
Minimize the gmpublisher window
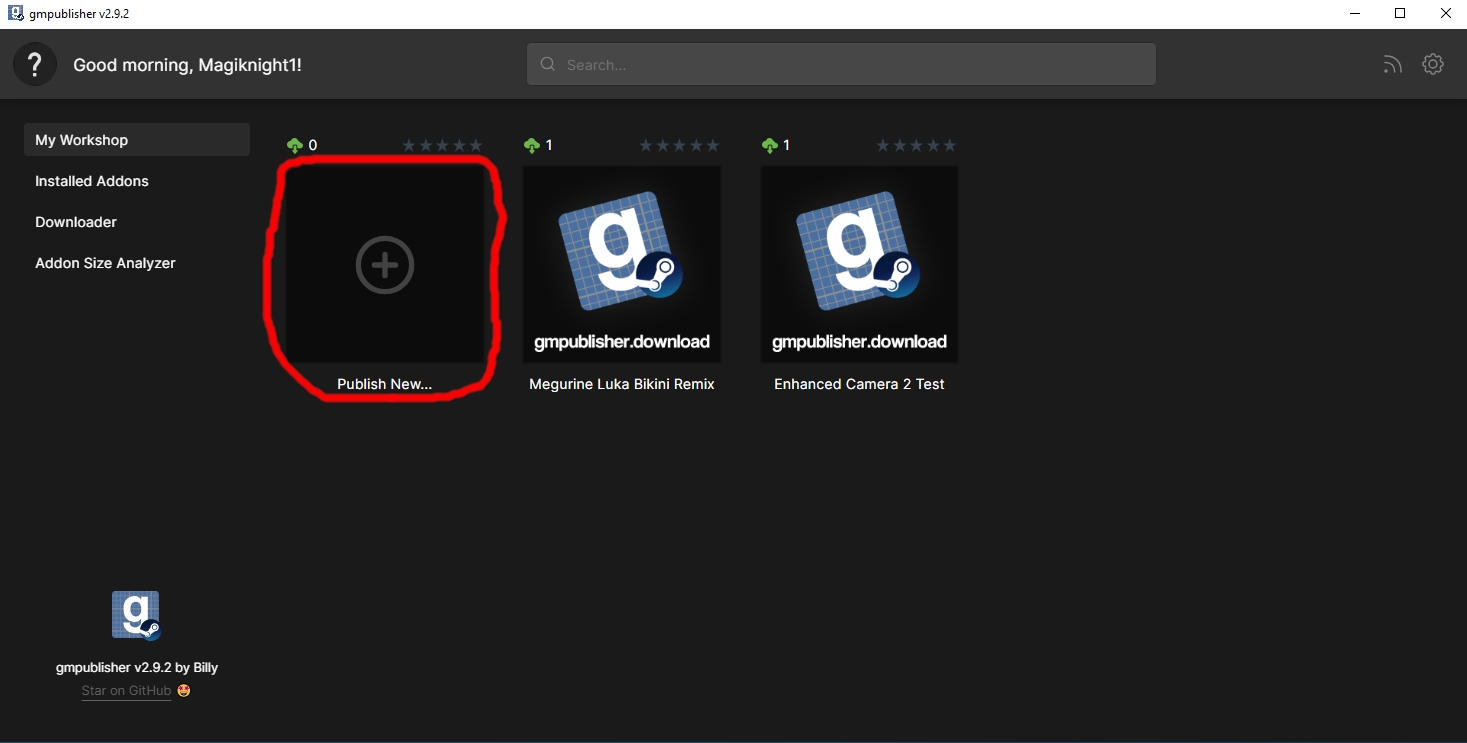coord(1354,14)
